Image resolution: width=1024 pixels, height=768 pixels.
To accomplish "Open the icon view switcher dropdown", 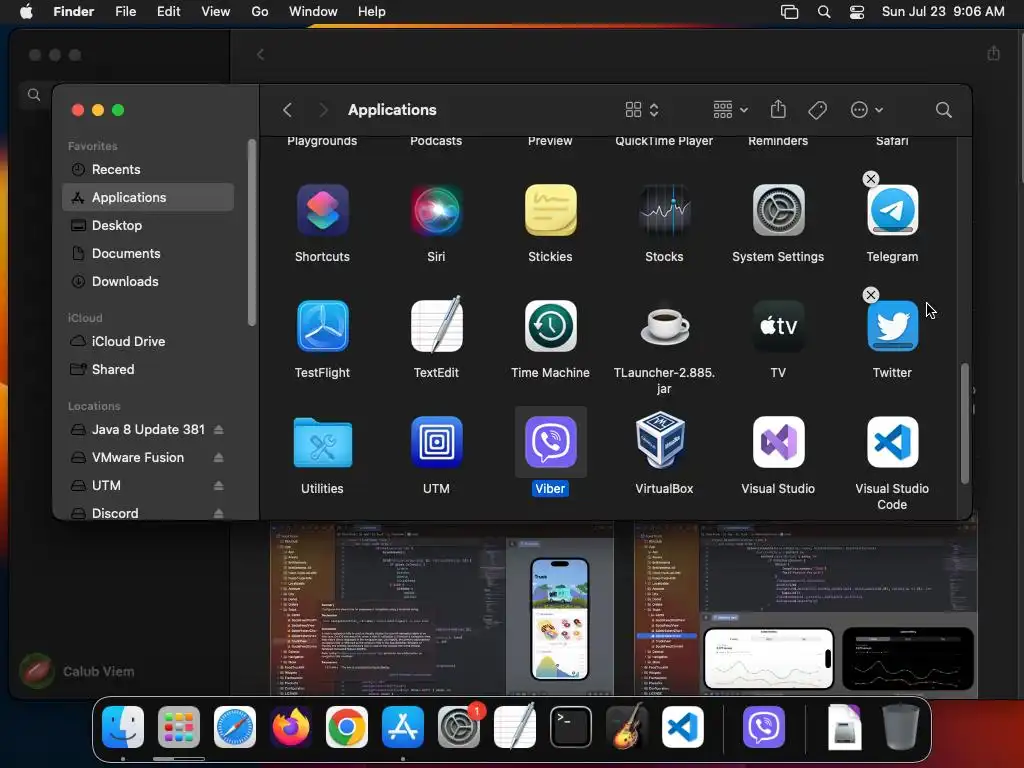I will click(x=641, y=110).
